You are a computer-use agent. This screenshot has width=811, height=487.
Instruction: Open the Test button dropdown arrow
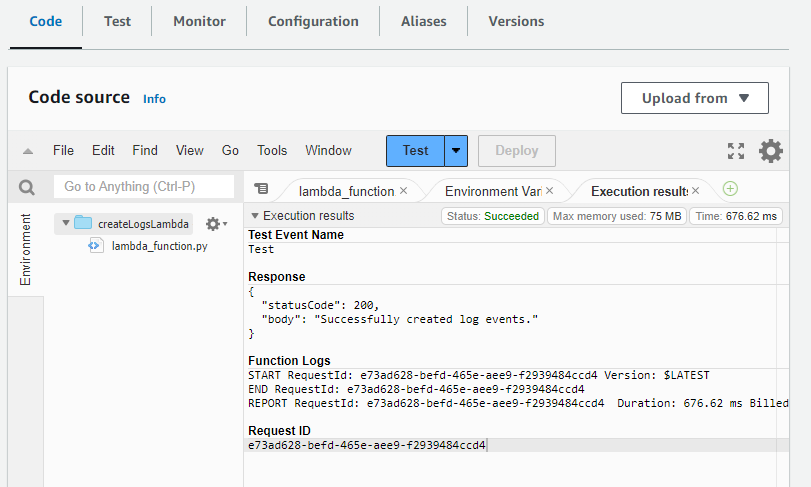click(x=456, y=151)
